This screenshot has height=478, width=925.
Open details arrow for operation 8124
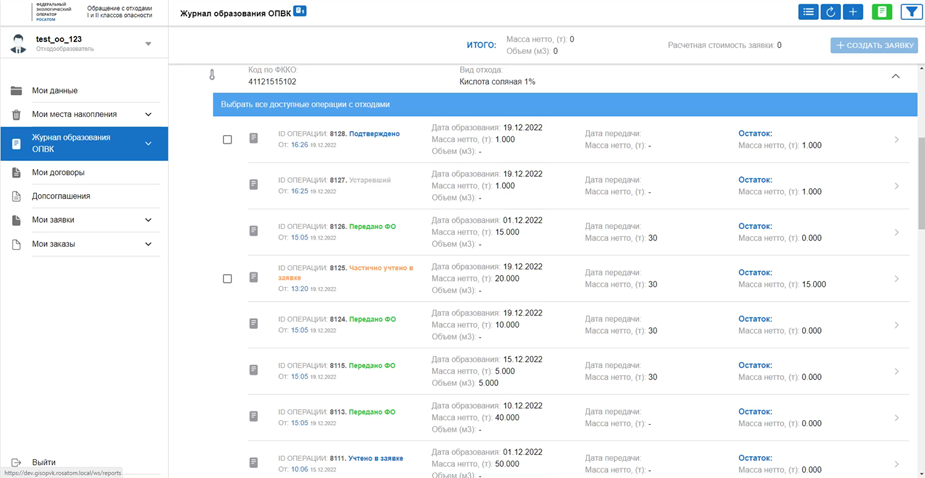point(897,325)
